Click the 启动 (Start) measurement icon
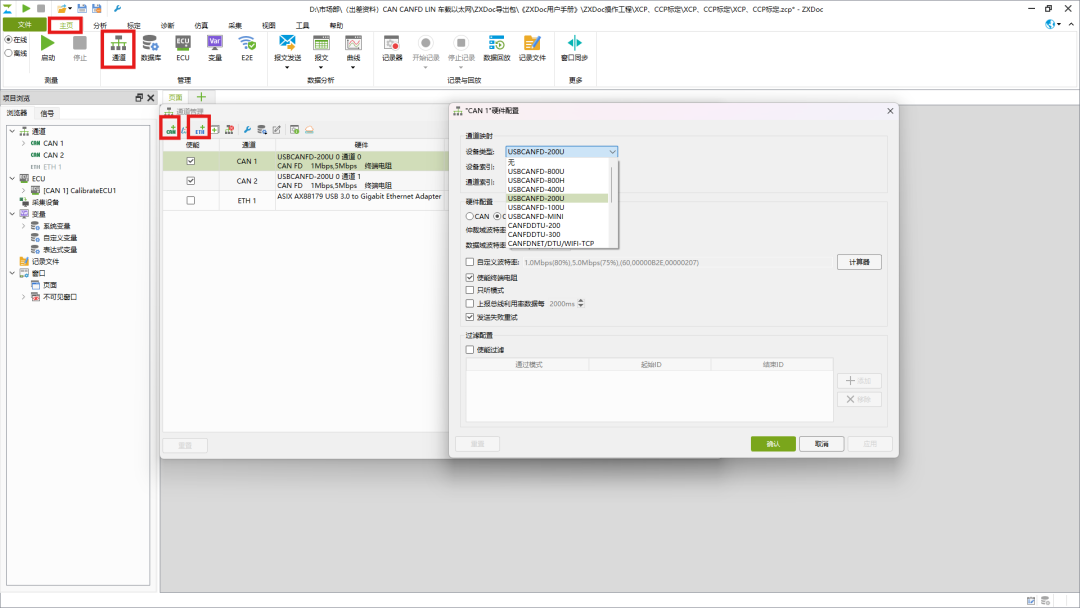The image size is (1080, 608). click(x=48, y=44)
